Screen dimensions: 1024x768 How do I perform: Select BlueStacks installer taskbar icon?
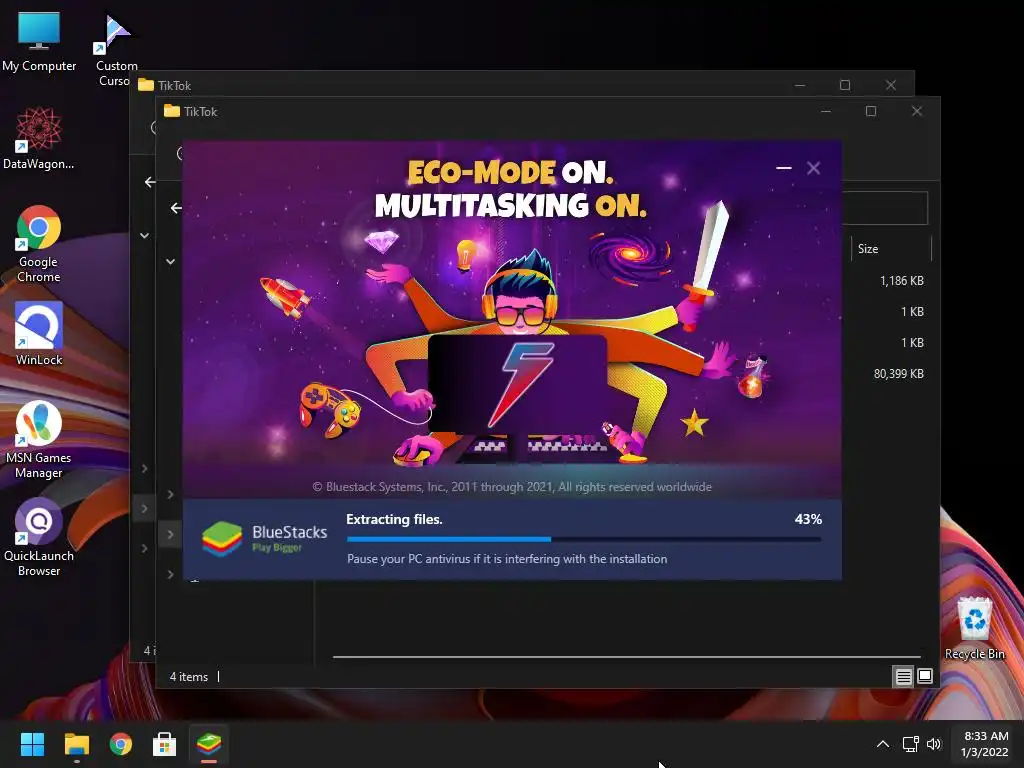click(209, 744)
